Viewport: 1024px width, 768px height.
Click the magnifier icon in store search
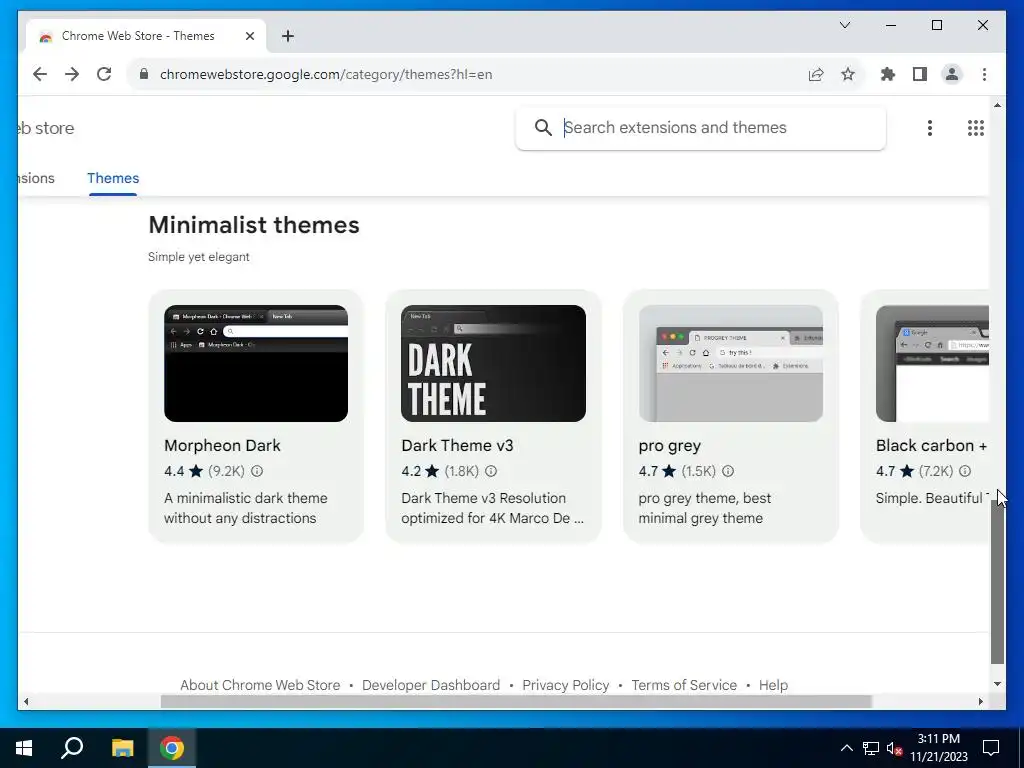click(x=543, y=127)
